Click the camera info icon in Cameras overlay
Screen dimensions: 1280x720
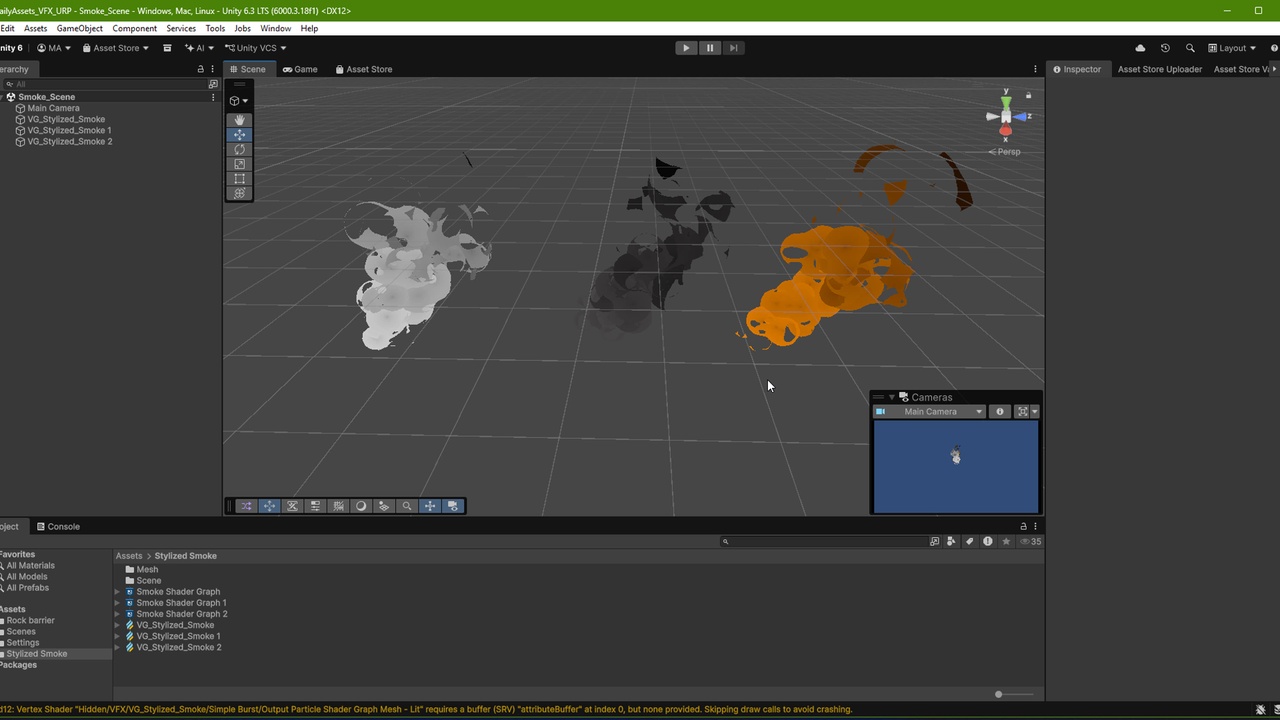(999, 412)
